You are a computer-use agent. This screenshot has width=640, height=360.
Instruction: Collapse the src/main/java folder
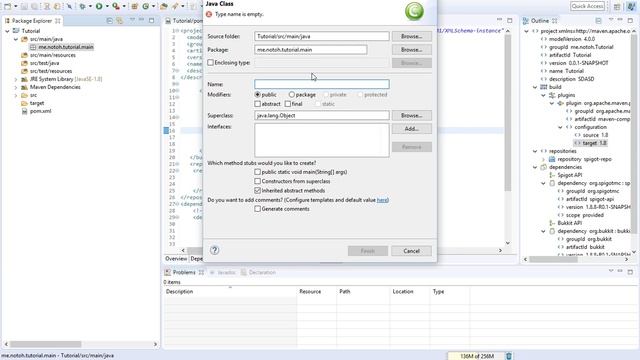point(16,39)
